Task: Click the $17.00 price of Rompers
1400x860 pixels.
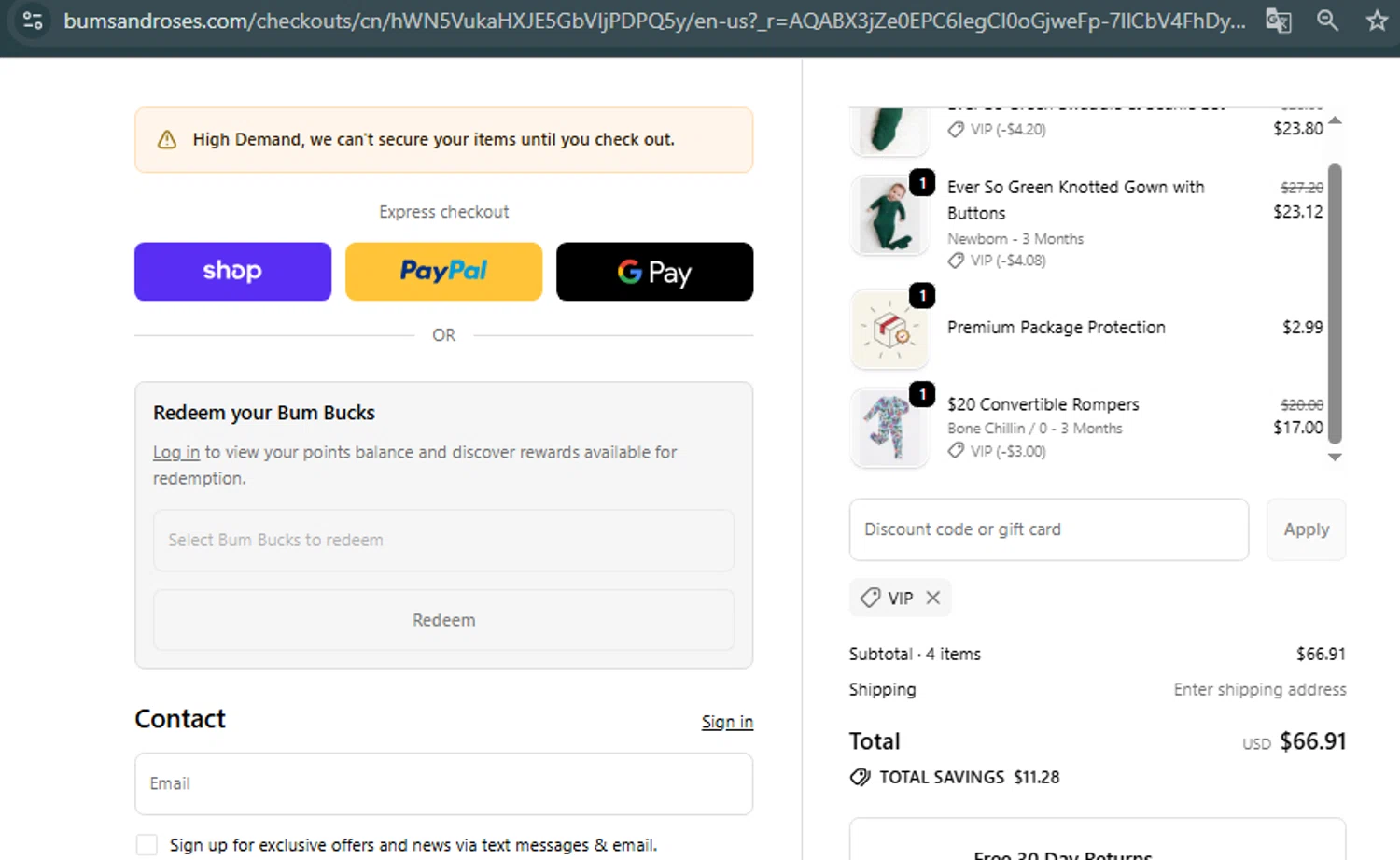Action: [x=1298, y=428]
